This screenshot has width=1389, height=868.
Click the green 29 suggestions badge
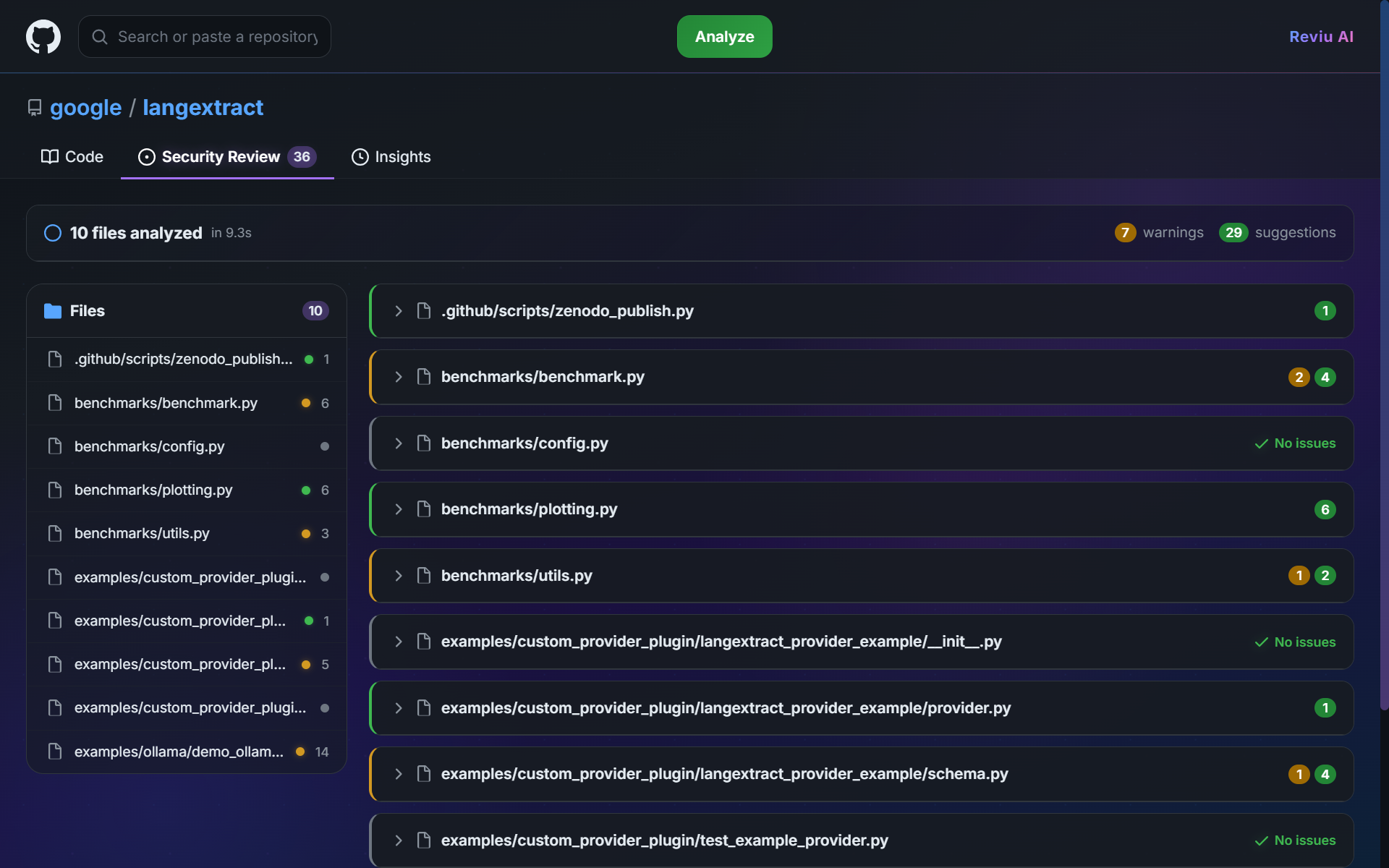tap(1233, 233)
